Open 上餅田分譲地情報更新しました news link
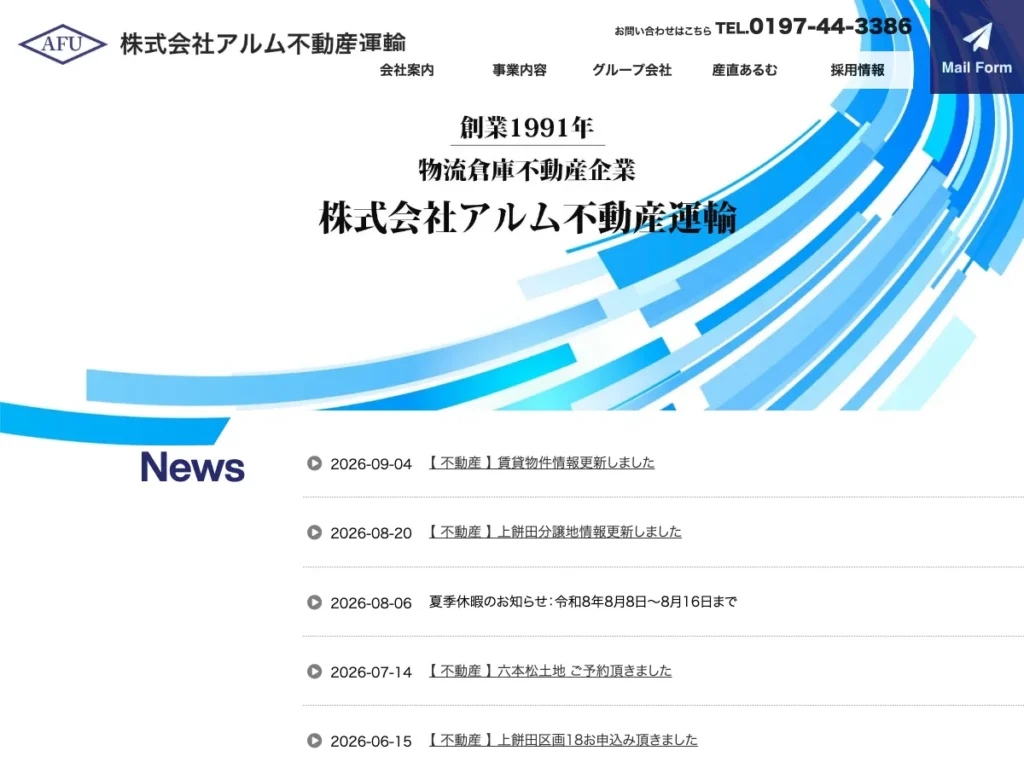 pyautogui.click(x=555, y=532)
